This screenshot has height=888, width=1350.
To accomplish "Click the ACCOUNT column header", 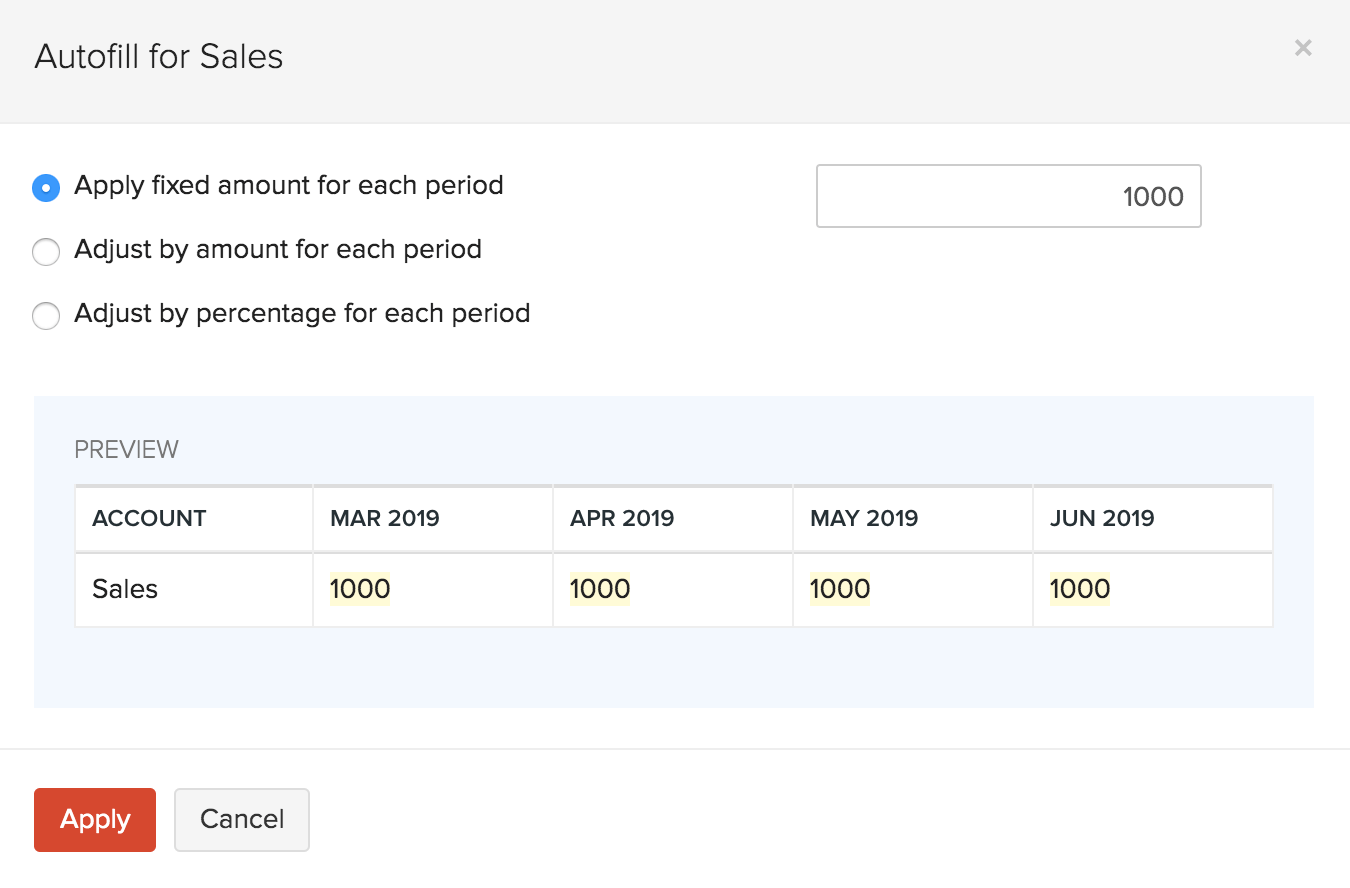I will 149,518.
